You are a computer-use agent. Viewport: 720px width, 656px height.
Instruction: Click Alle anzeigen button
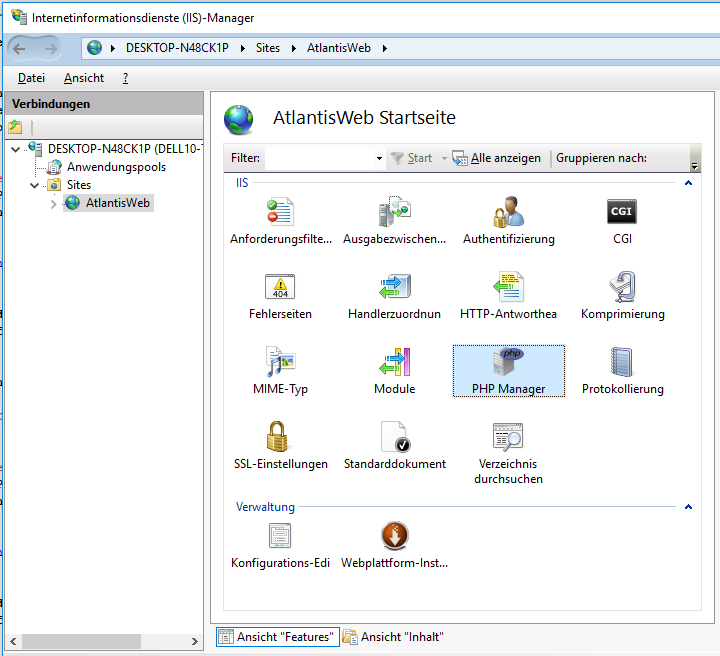click(497, 158)
